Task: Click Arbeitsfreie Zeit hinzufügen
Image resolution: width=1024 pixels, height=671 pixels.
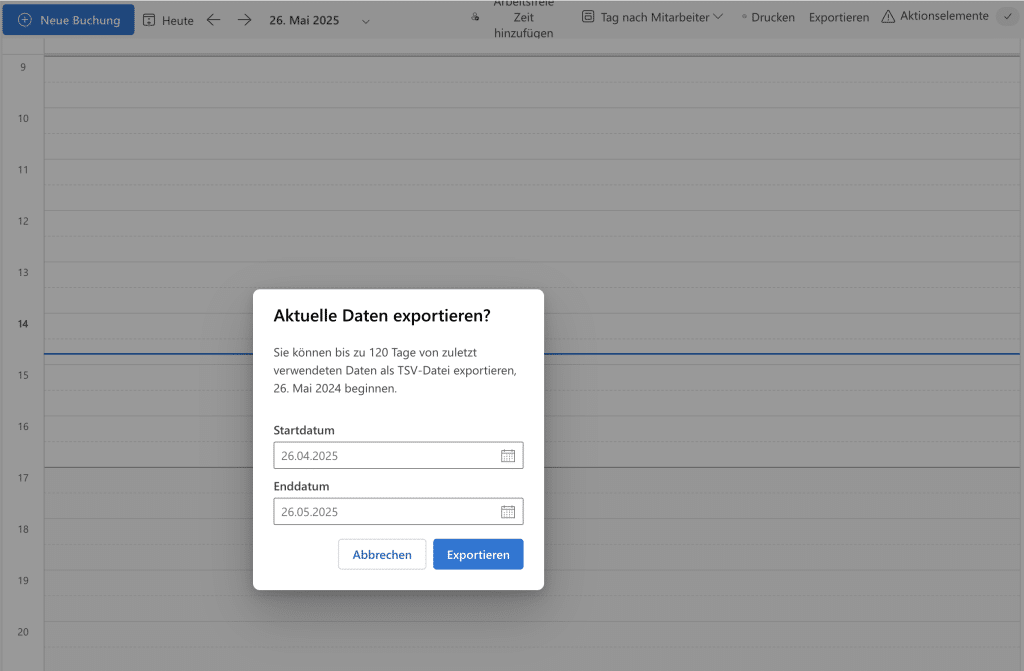Action: 522,18
